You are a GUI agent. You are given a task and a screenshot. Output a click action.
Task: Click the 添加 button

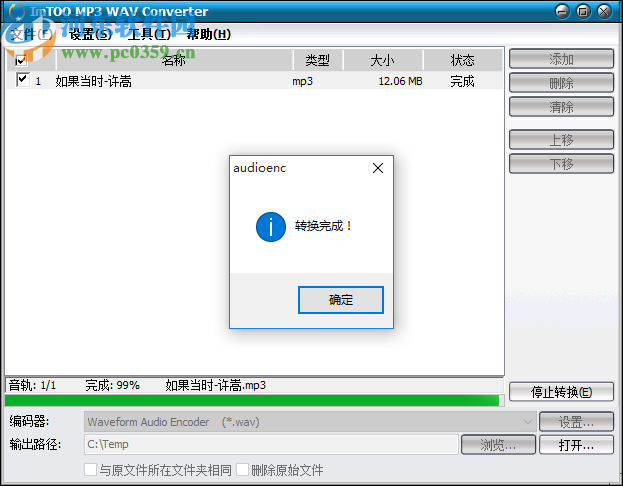click(561, 59)
